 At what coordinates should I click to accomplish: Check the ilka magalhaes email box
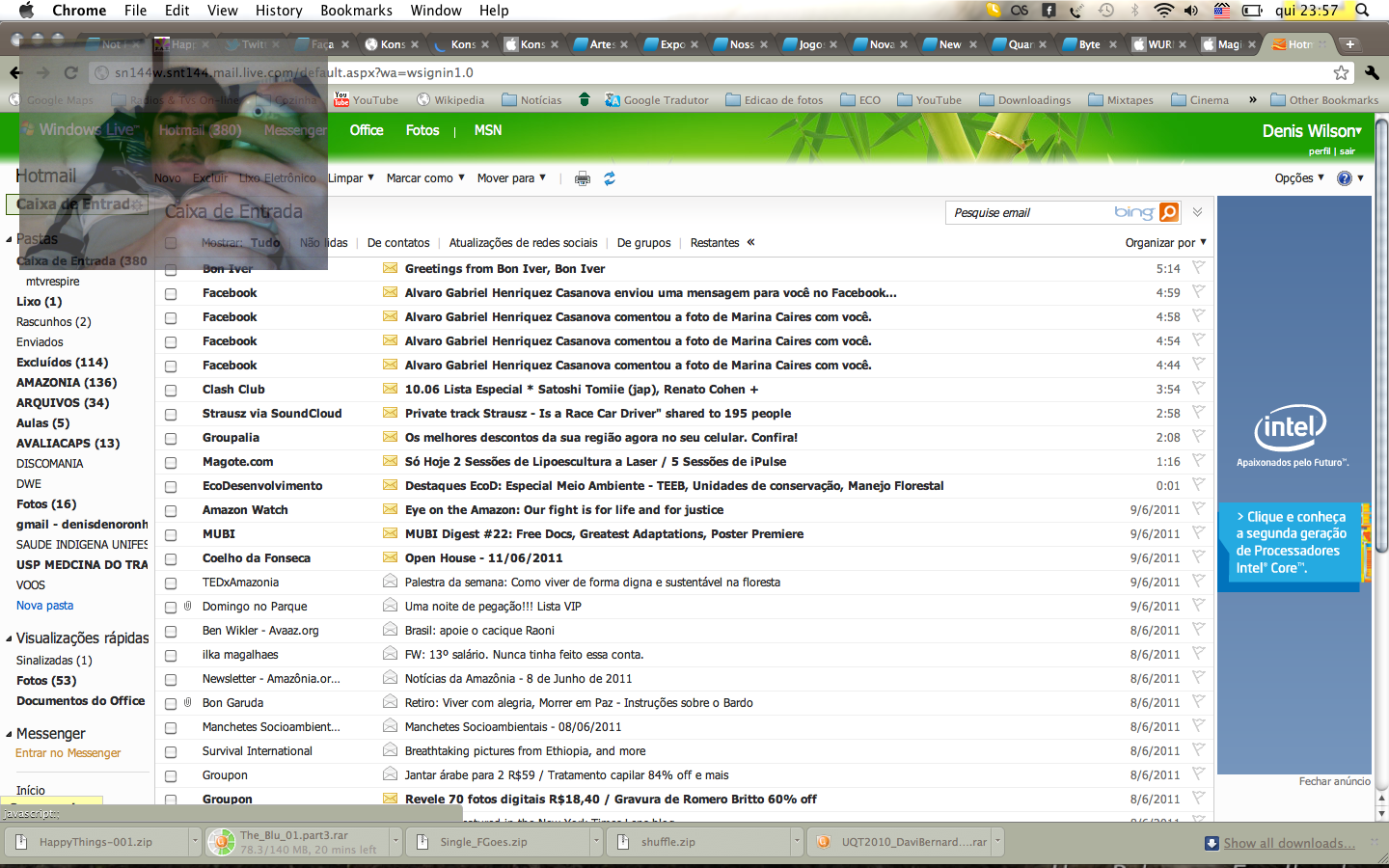click(171, 656)
